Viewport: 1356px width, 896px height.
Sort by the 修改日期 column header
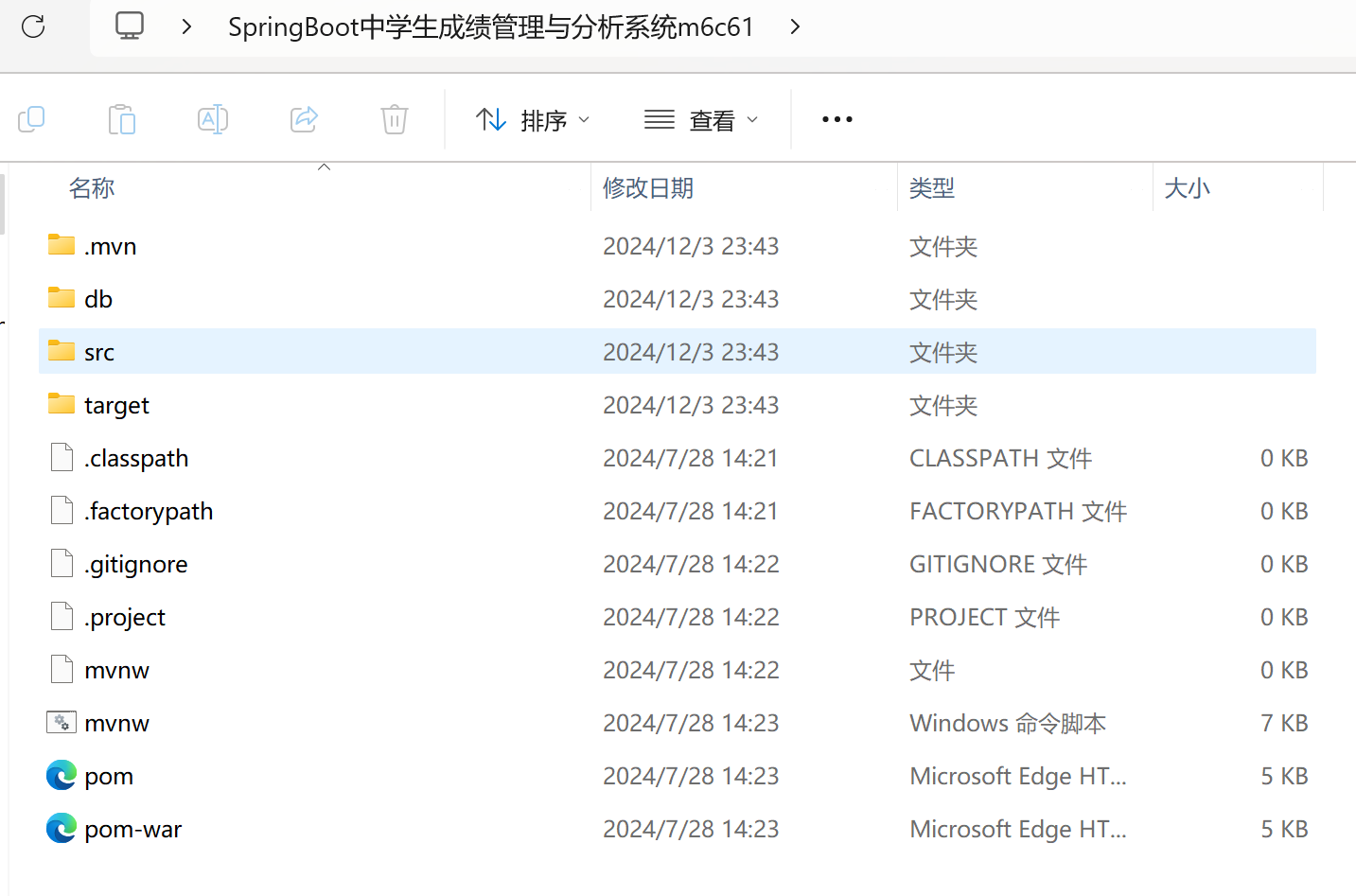(648, 187)
